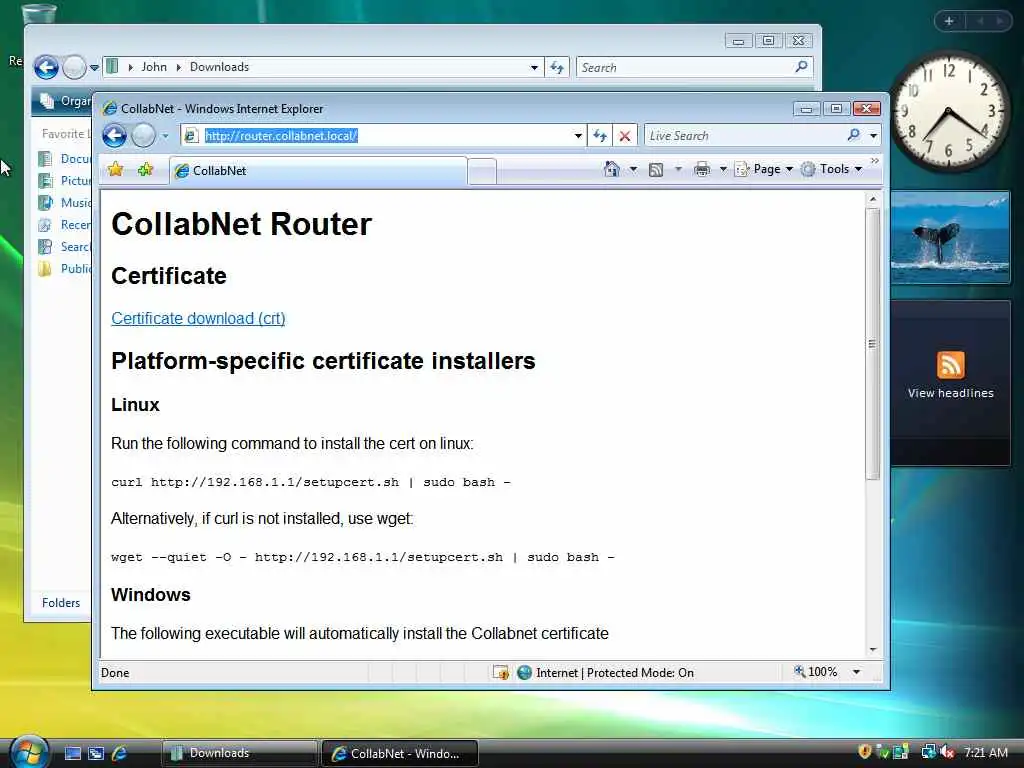Open Pictures in Explorer favorite links

tap(65, 181)
